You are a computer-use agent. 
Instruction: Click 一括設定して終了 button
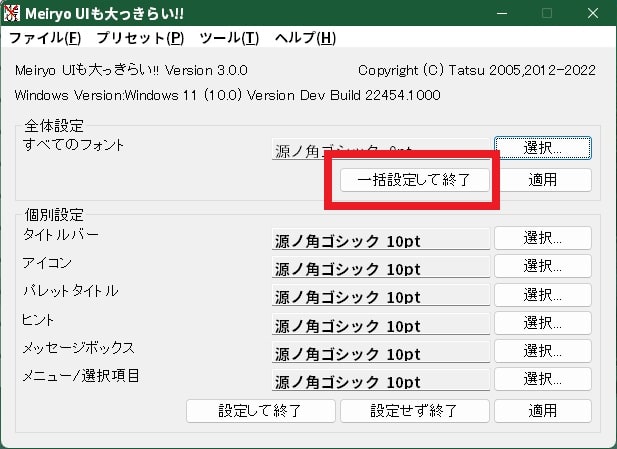pyautogui.click(x=415, y=180)
